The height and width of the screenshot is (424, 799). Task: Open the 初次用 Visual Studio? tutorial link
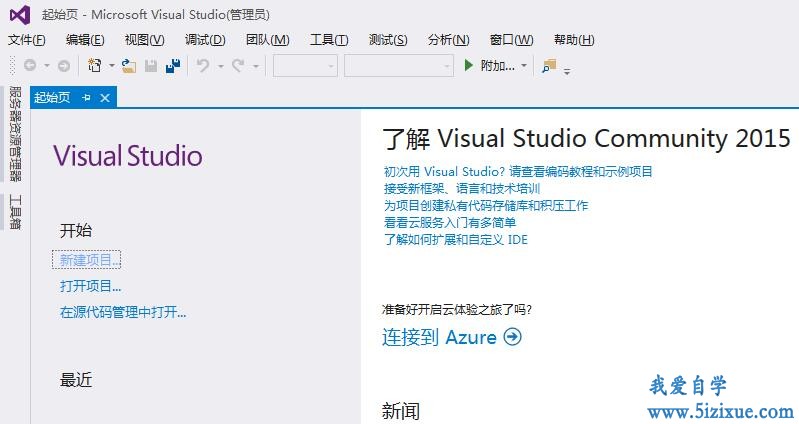pyautogui.click(x=518, y=171)
